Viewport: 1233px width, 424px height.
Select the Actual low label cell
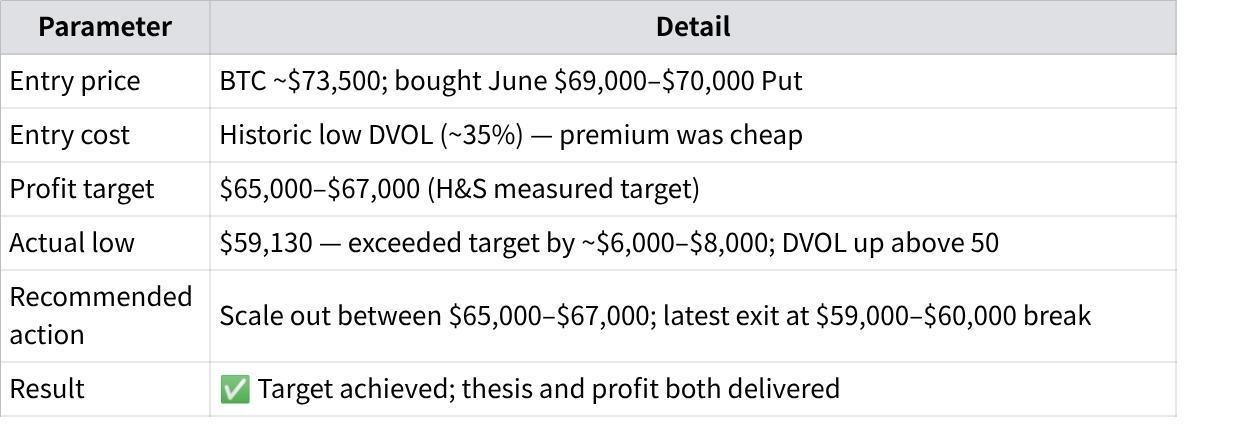(x=105, y=243)
